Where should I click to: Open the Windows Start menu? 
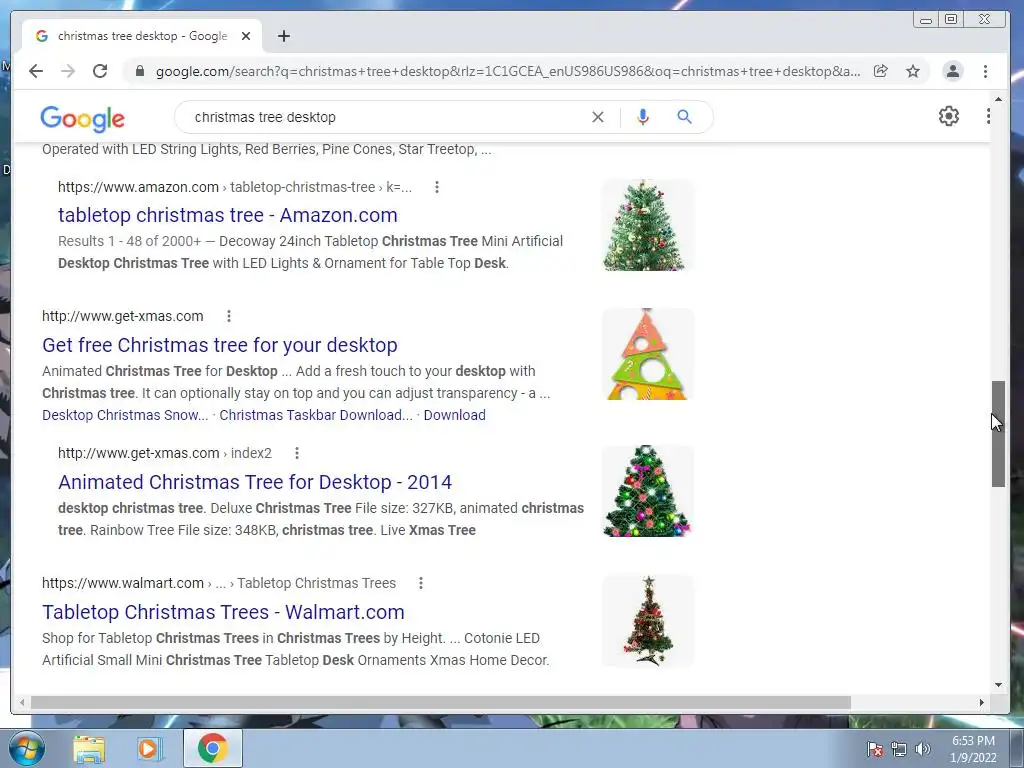25,748
